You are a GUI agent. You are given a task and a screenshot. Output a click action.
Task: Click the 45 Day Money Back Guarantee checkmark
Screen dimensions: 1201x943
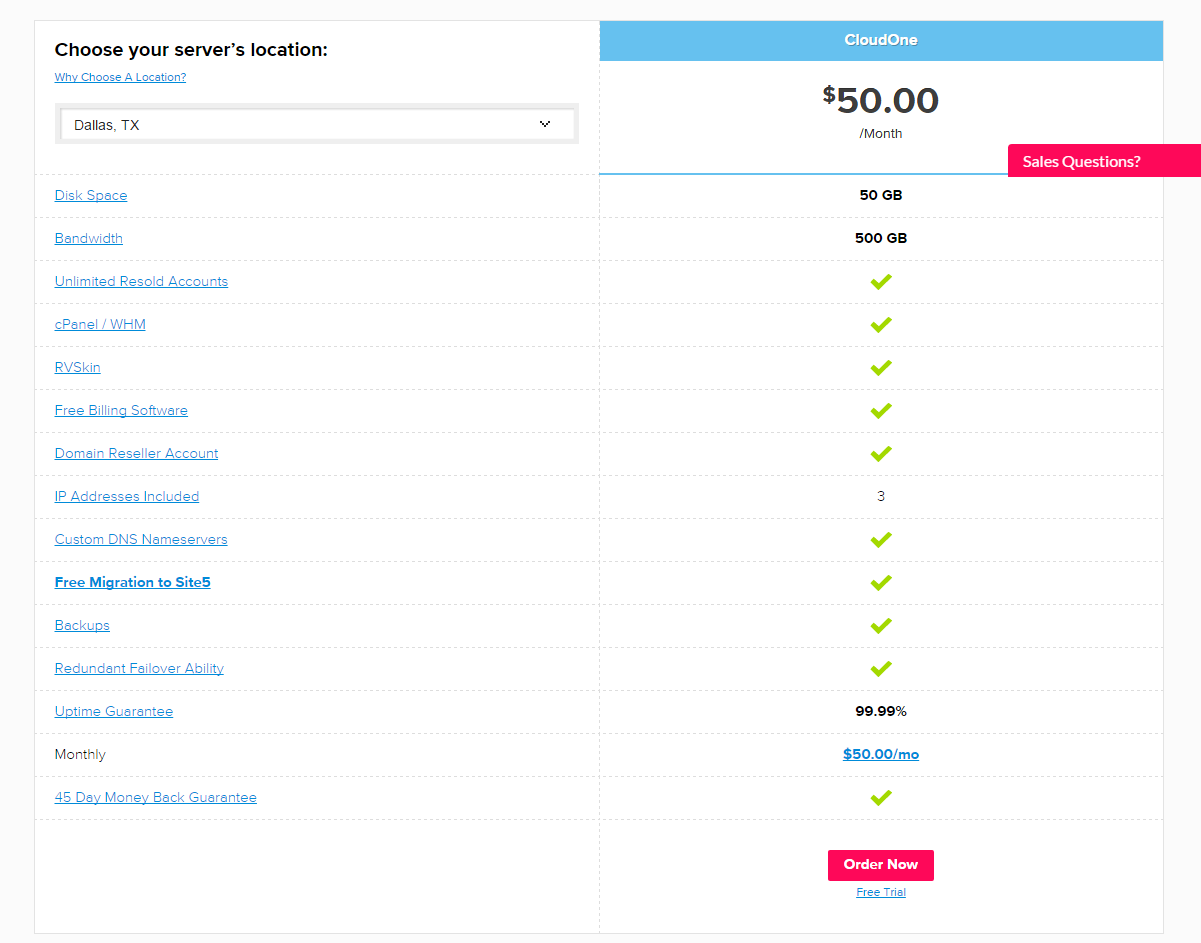coord(881,797)
